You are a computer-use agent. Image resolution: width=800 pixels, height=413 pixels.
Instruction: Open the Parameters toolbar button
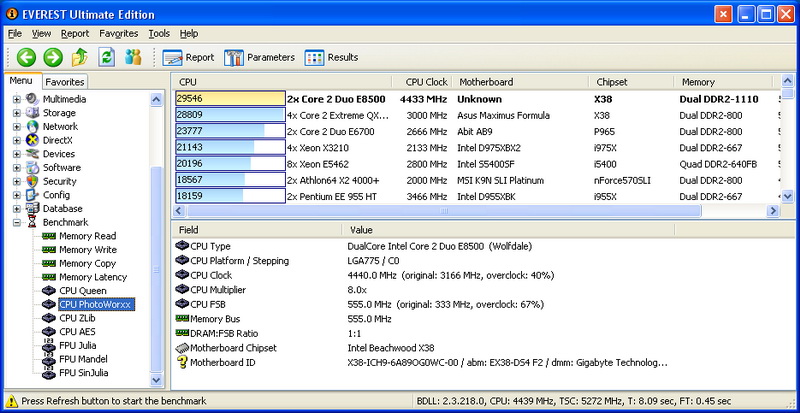[260, 57]
